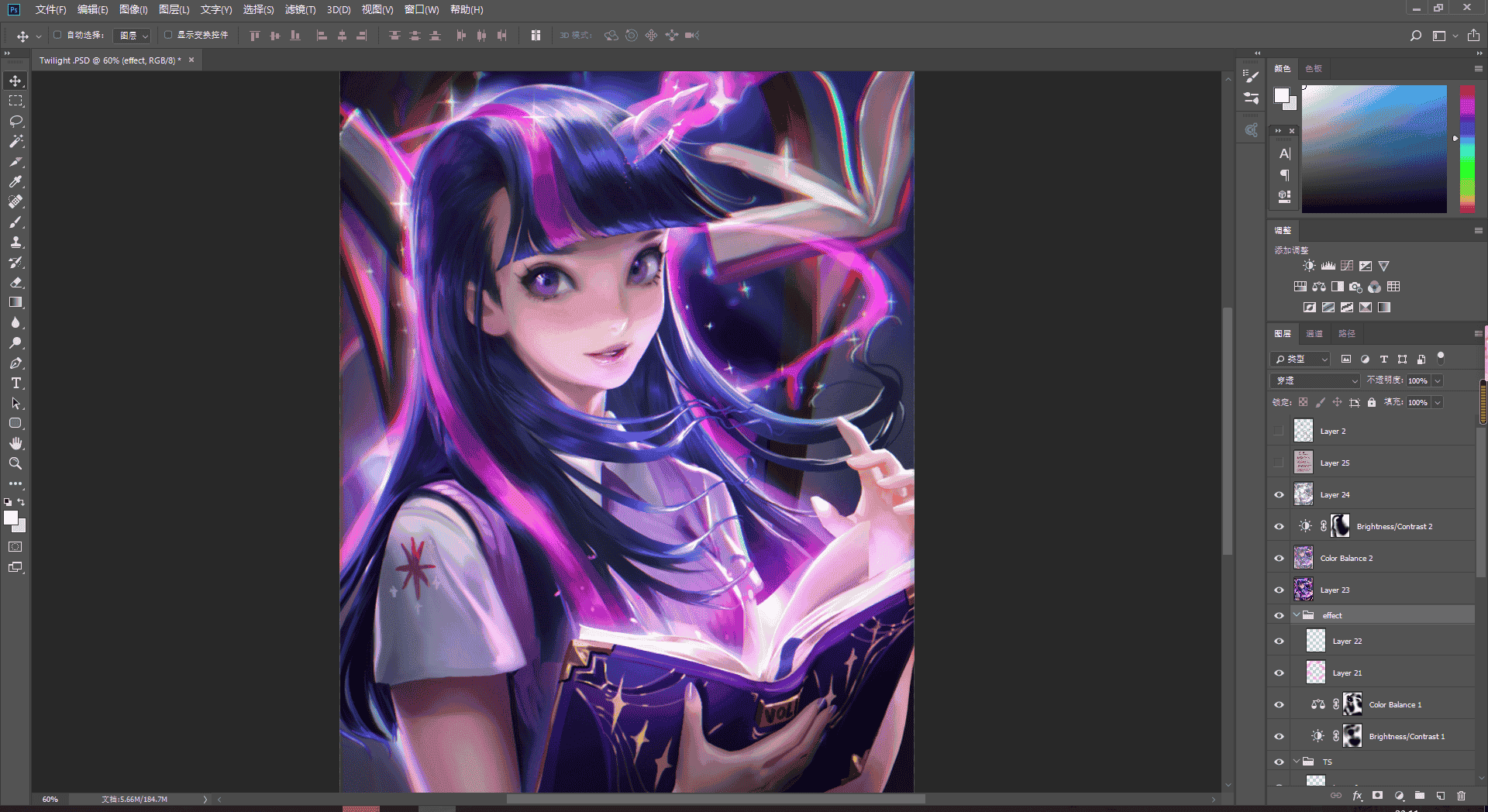Screen dimensions: 1488x812
Task: Open the layer blend mode dropdown
Action: pos(1315,380)
